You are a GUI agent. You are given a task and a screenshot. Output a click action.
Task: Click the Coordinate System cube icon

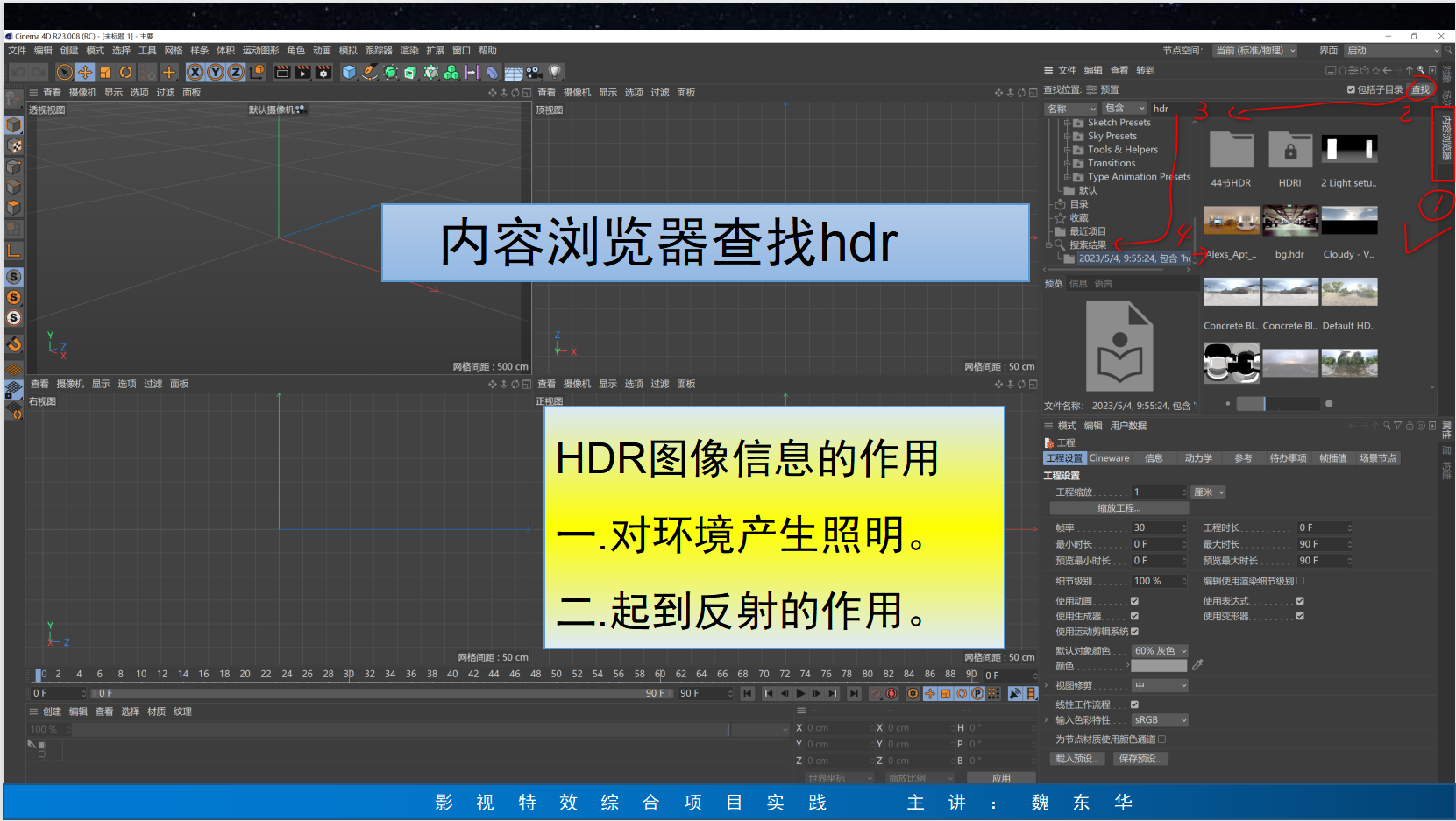coord(257,73)
